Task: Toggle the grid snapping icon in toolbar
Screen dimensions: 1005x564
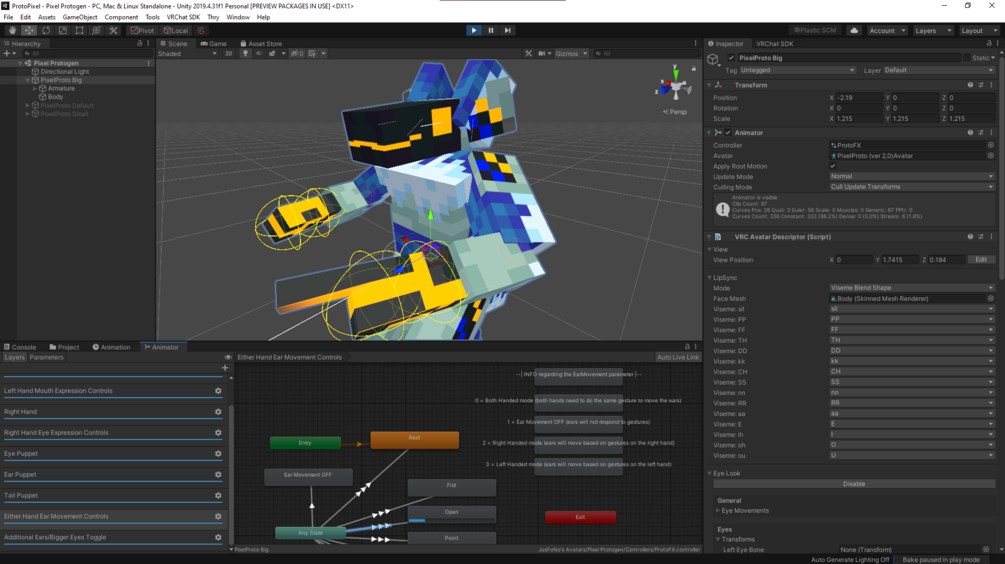Action: pyautogui.click(x=201, y=30)
